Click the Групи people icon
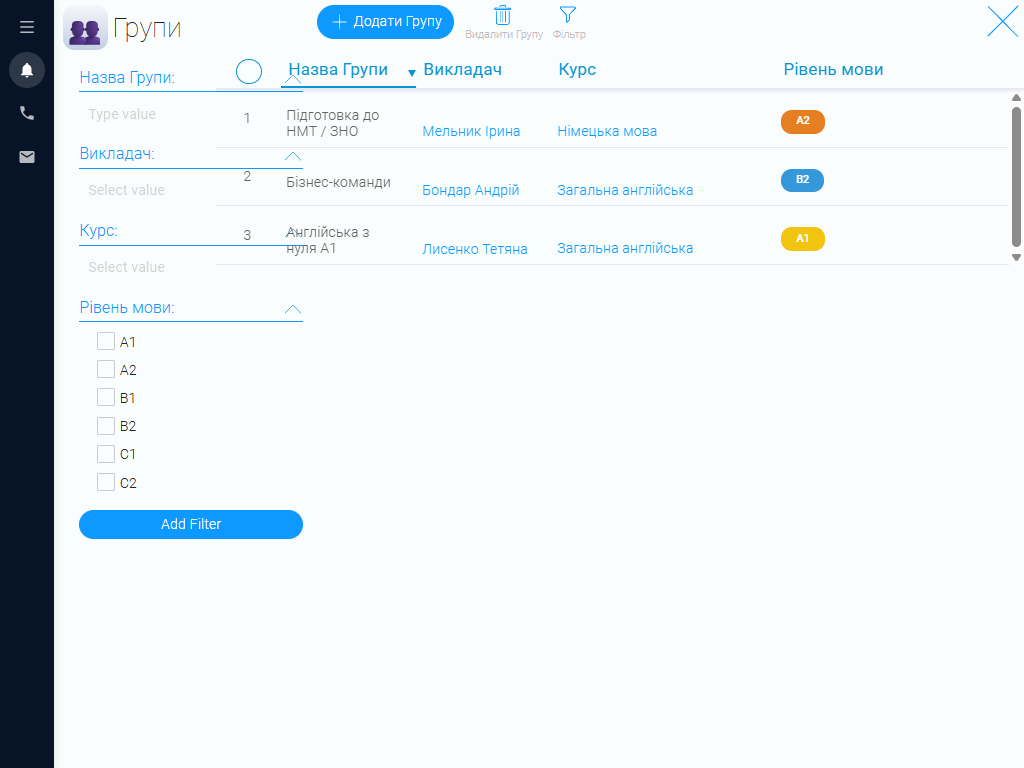 point(85,28)
